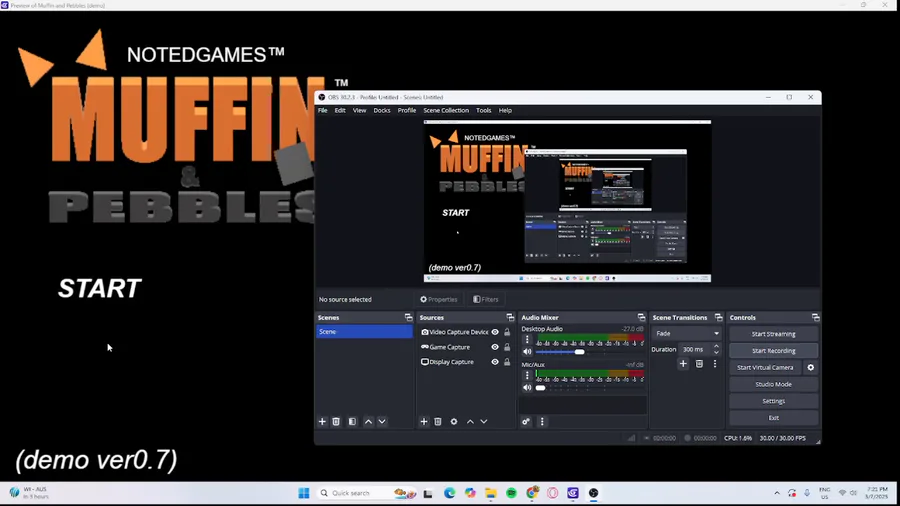Open transition properties three-dot menu
The width and height of the screenshot is (900, 506).
[715, 364]
